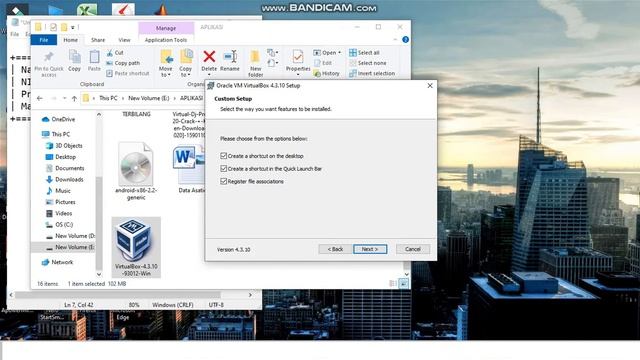Switch to large icons view in status bar

[x=403, y=283]
